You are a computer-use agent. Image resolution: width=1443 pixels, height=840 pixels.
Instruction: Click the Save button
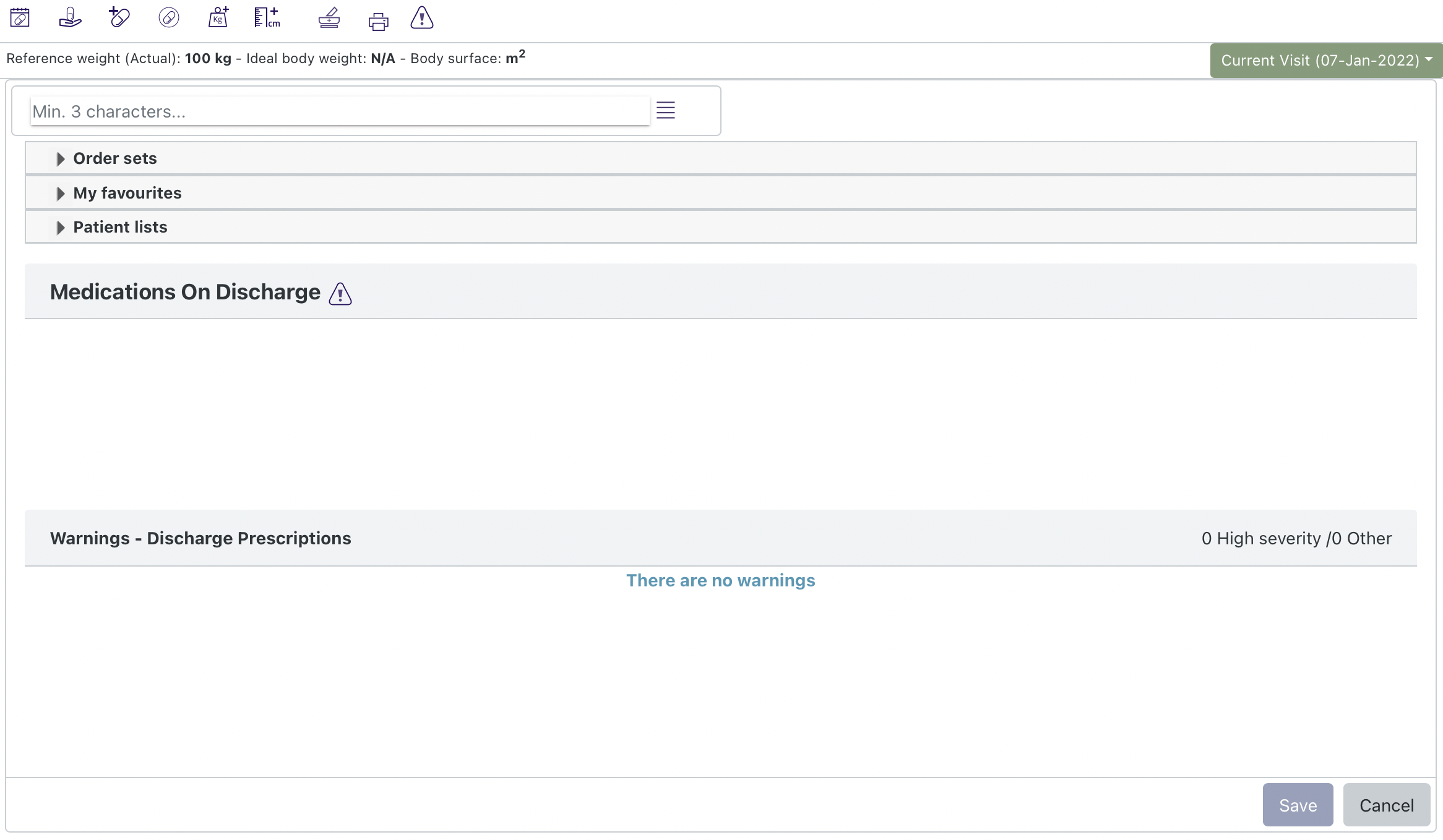pyautogui.click(x=1298, y=805)
